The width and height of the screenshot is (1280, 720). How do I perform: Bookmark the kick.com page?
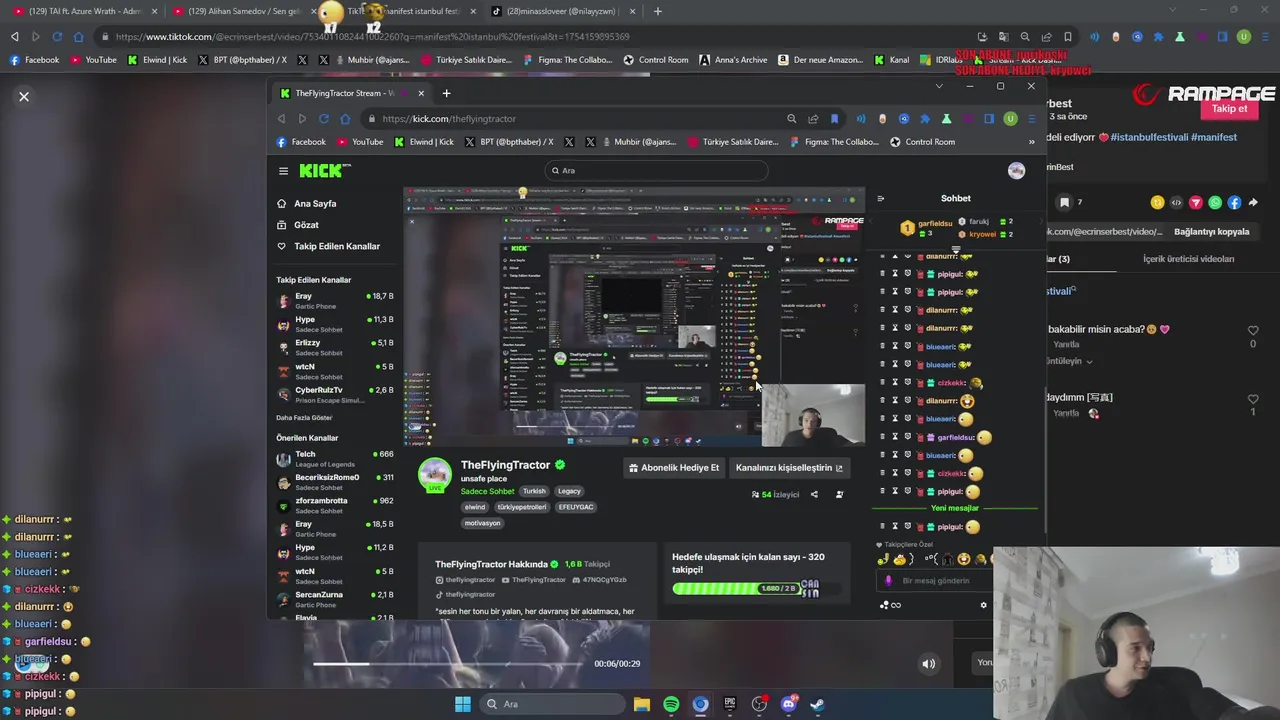click(x=834, y=119)
